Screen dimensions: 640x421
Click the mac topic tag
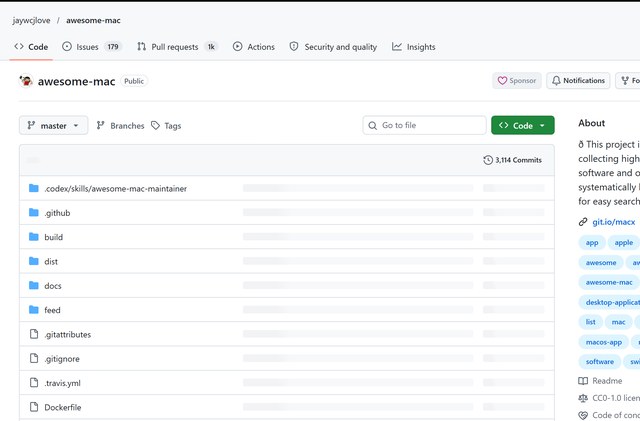[x=618, y=322]
